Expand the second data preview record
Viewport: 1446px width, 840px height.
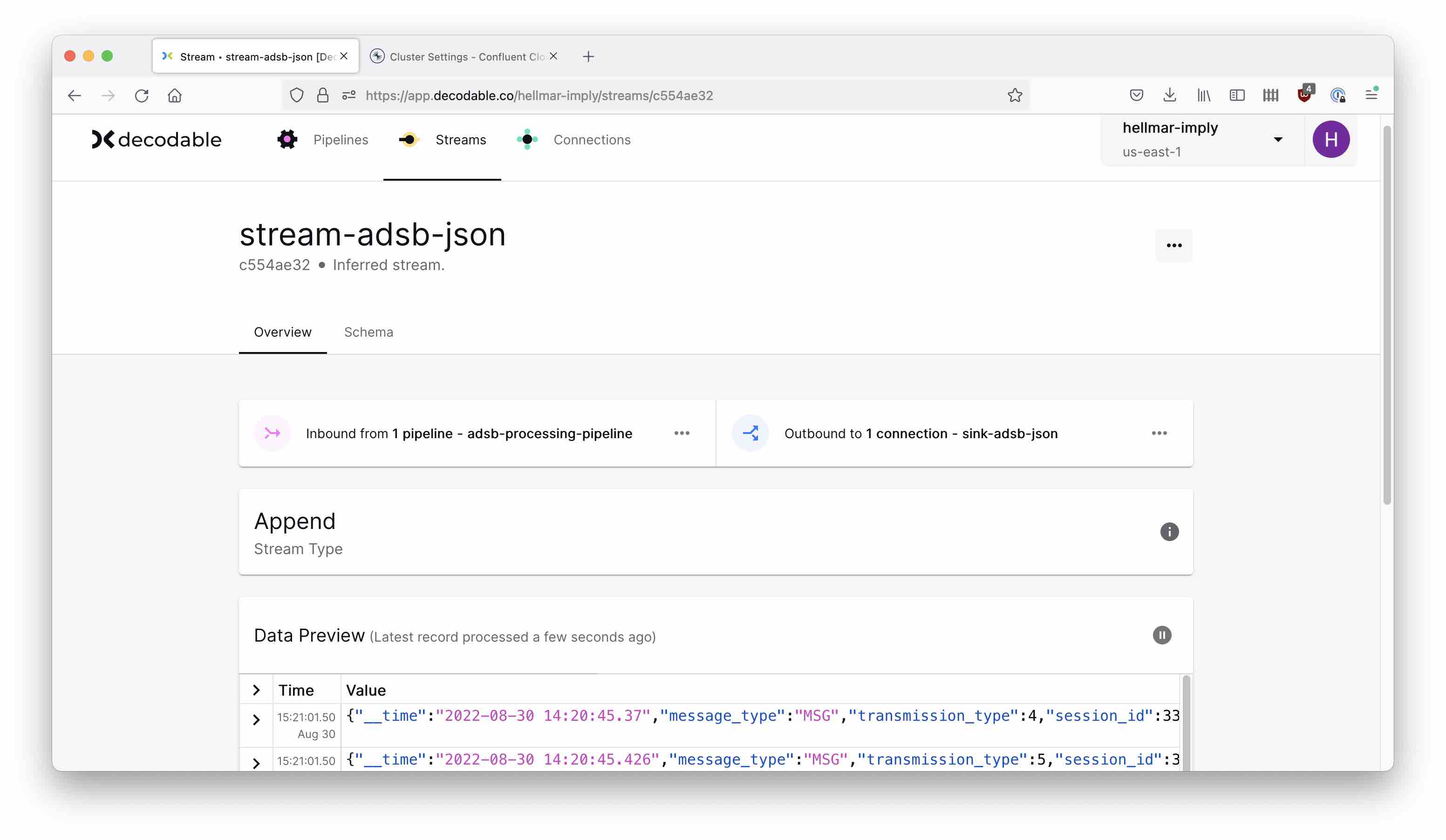pos(257,763)
